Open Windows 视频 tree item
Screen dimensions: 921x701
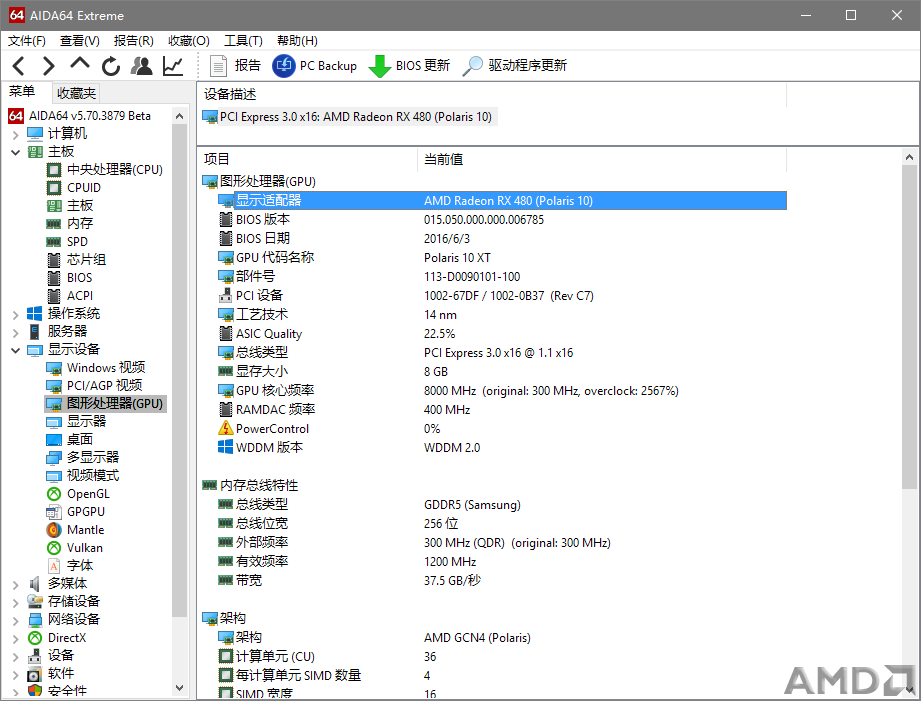[x=106, y=368]
